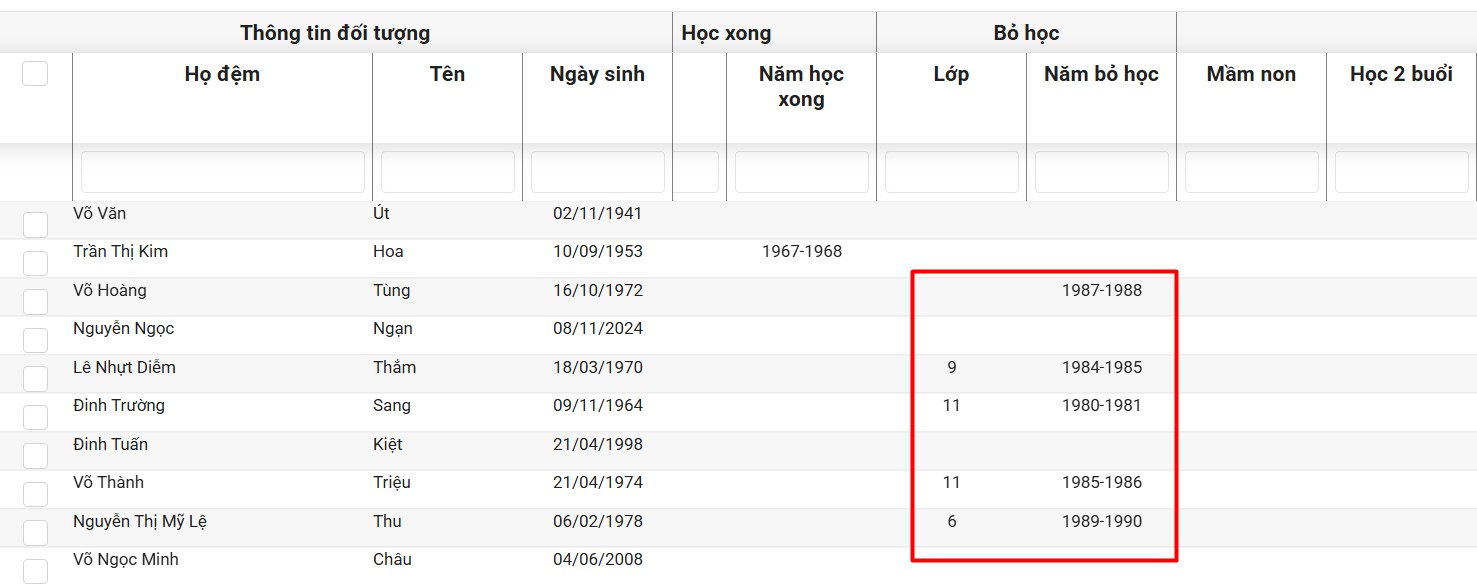Viewport: 1477px width, 584px height.
Task: Tick the checkbox for Đinh Trường Sang
Action: 35,417
